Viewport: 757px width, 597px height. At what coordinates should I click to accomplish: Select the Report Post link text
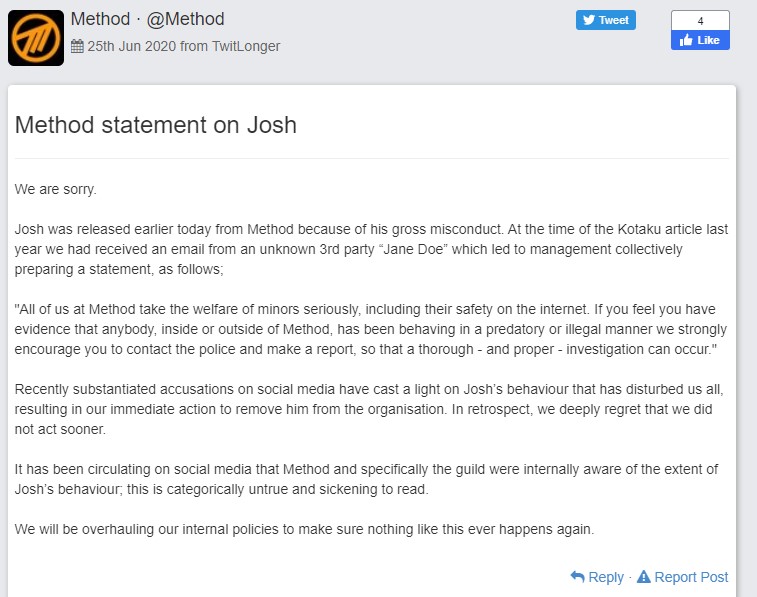(691, 577)
